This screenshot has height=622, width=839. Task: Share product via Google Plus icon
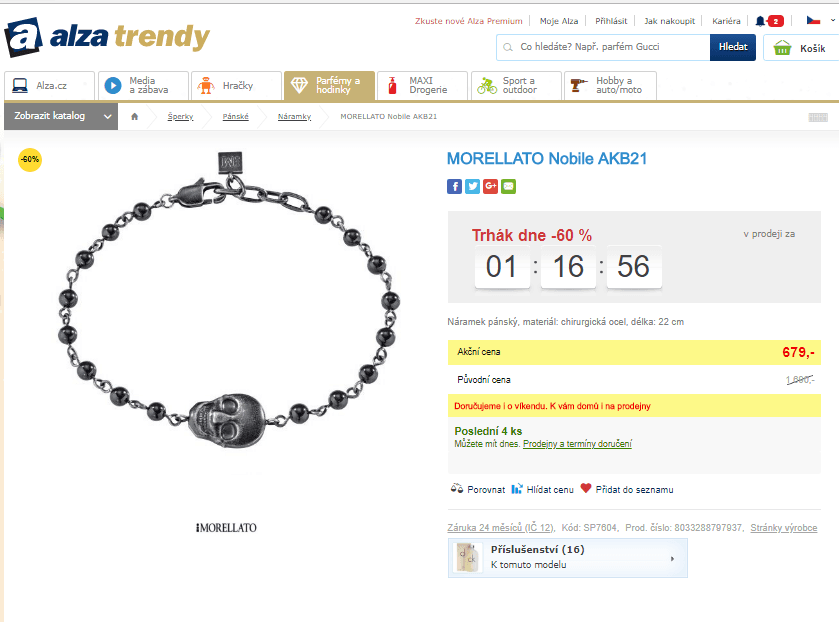pos(491,186)
